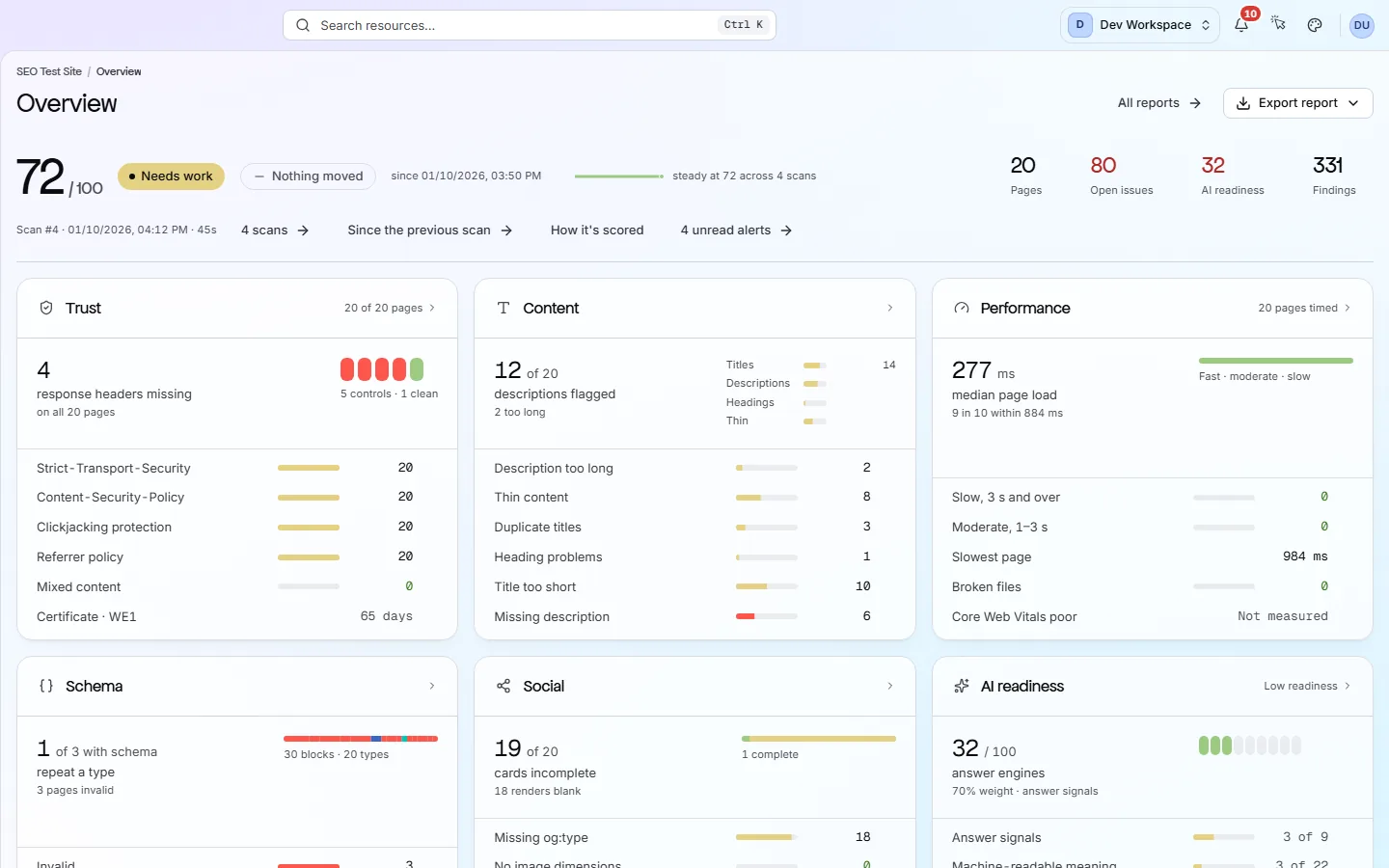Click the Trust shield icon
The image size is (1389, 868).
tap(46, 308)
